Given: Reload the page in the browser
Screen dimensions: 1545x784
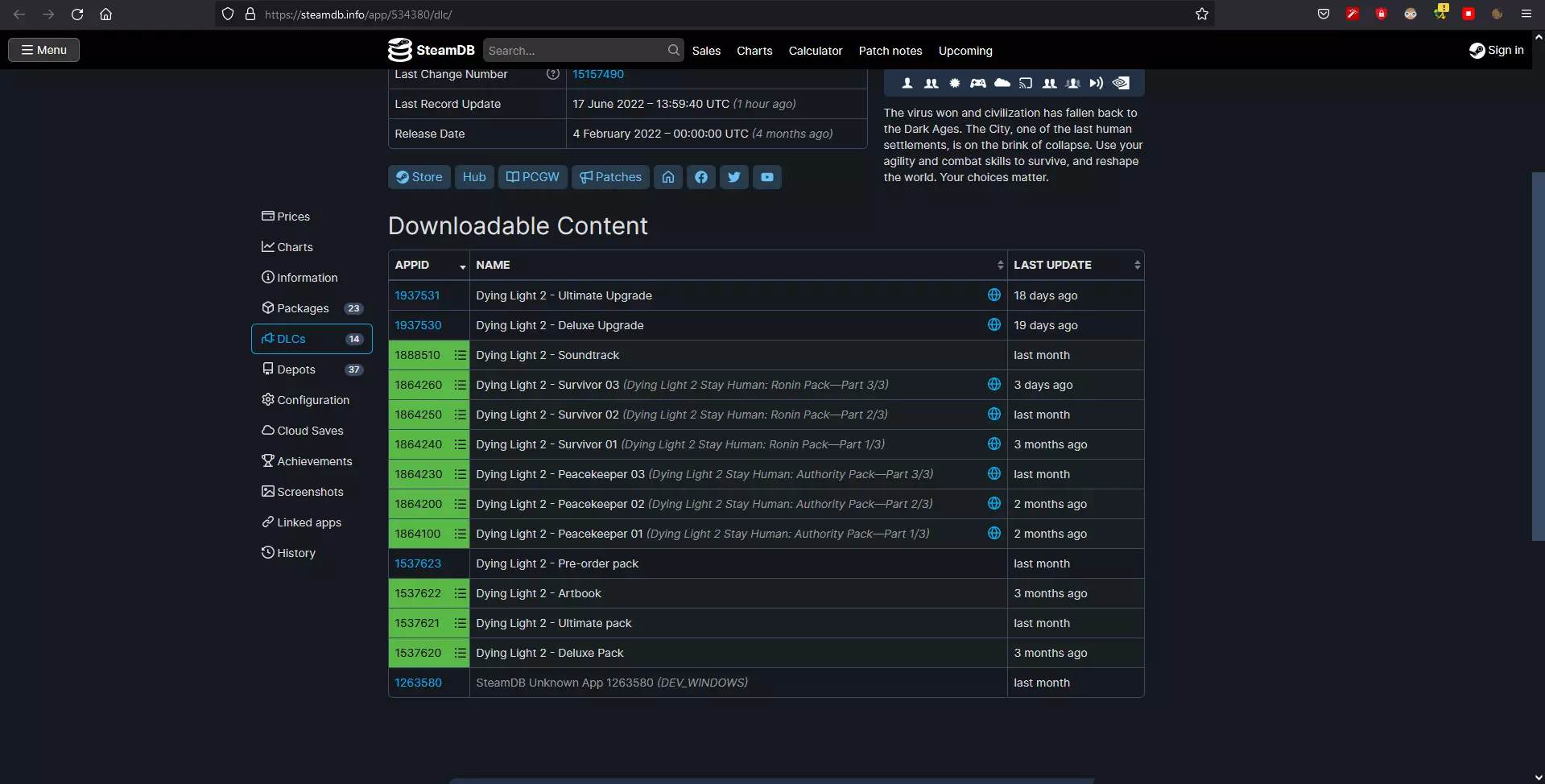Looking at the screenshot, I should point(77,14).
